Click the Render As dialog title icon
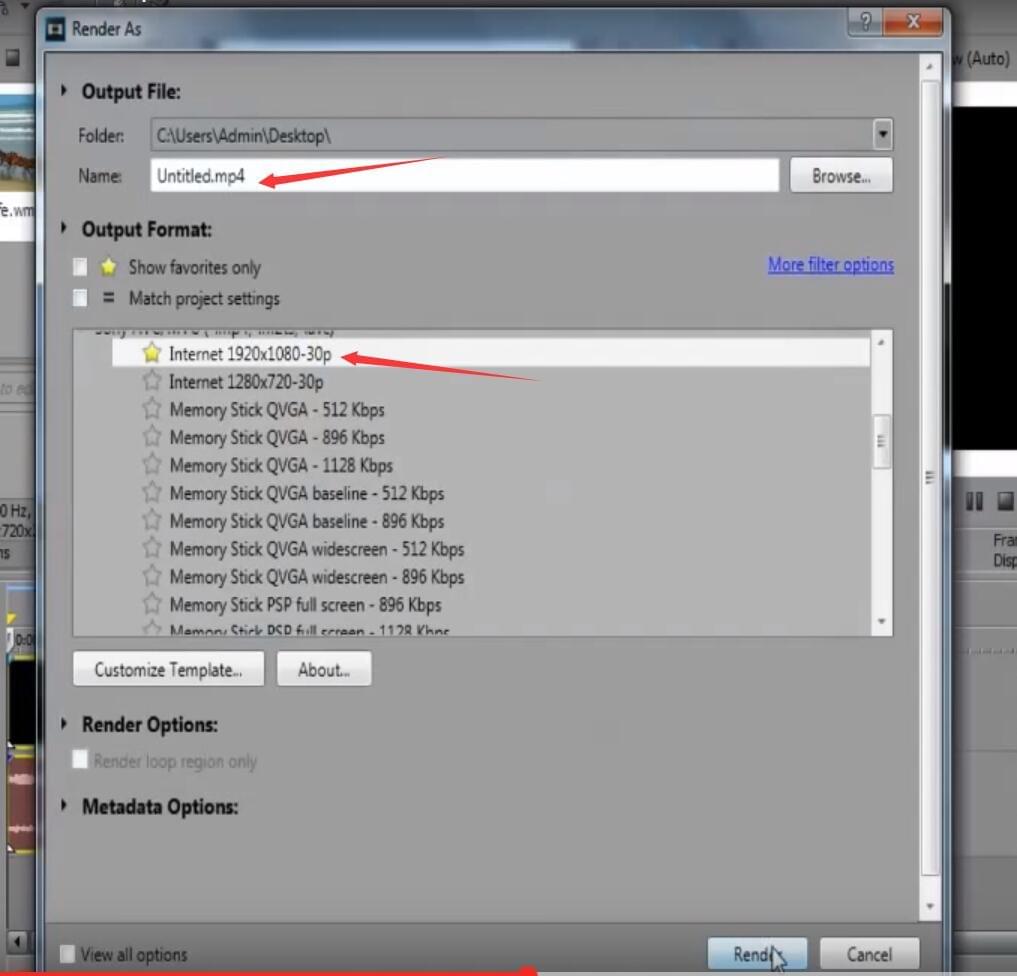 coord(55,29)
